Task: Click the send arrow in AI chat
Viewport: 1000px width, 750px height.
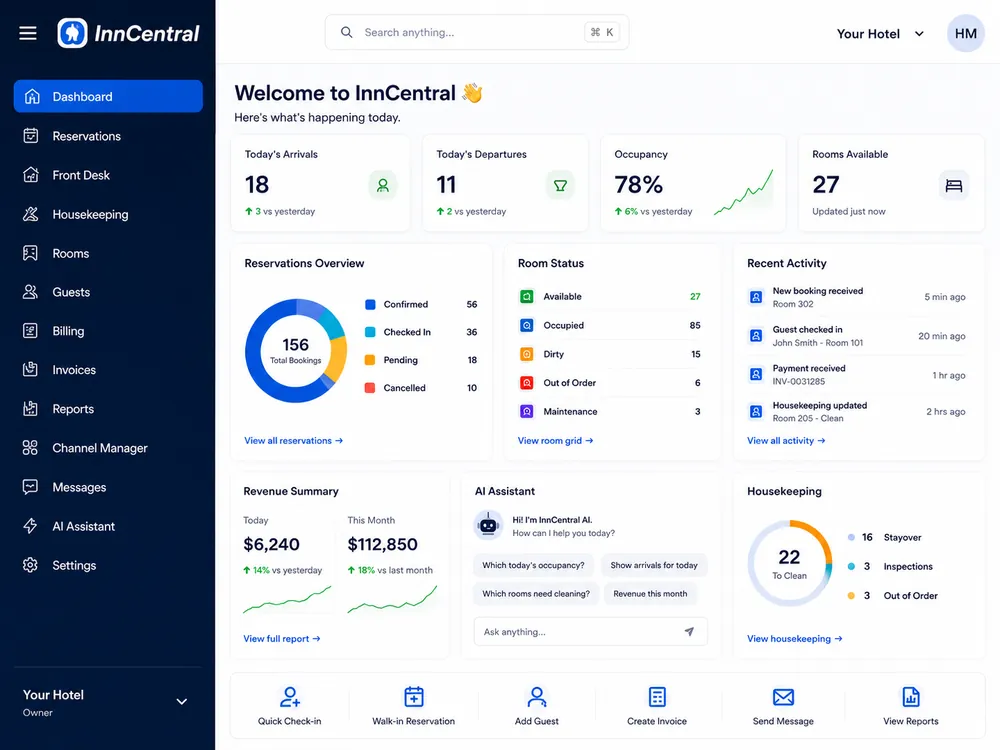Action: (x=689, y=631)
